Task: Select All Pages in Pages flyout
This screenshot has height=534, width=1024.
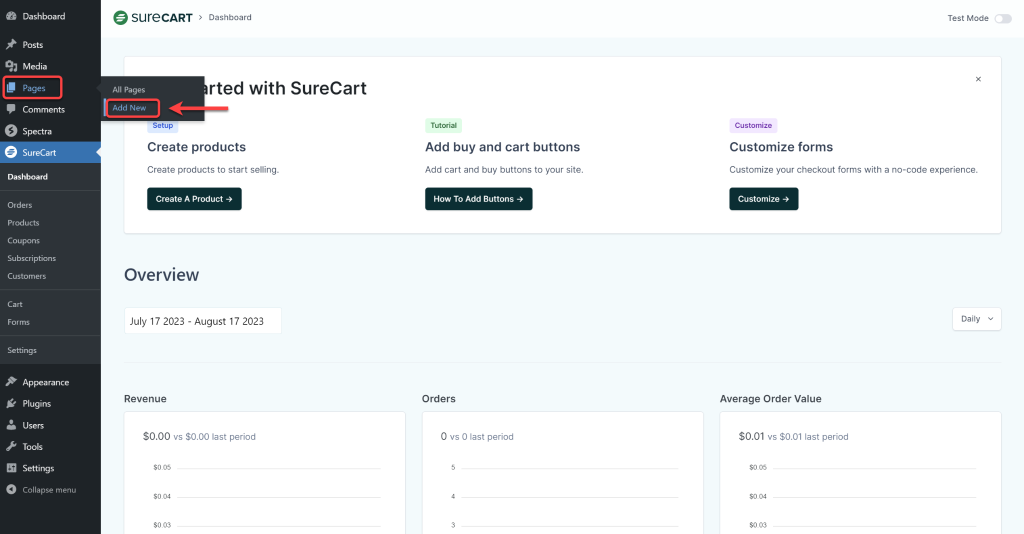Action: click(129, 89)
